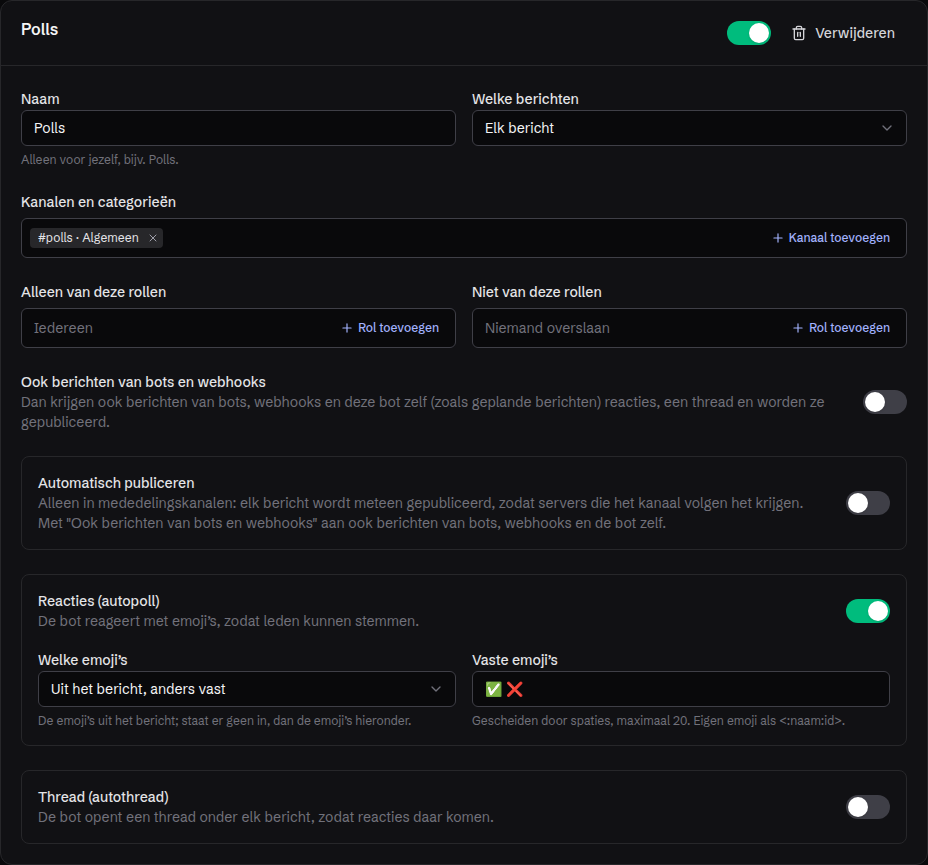This screenshot has width=928, height=865.
Task: Click into the Vaste emoji's field
Action: pos(681,689)
